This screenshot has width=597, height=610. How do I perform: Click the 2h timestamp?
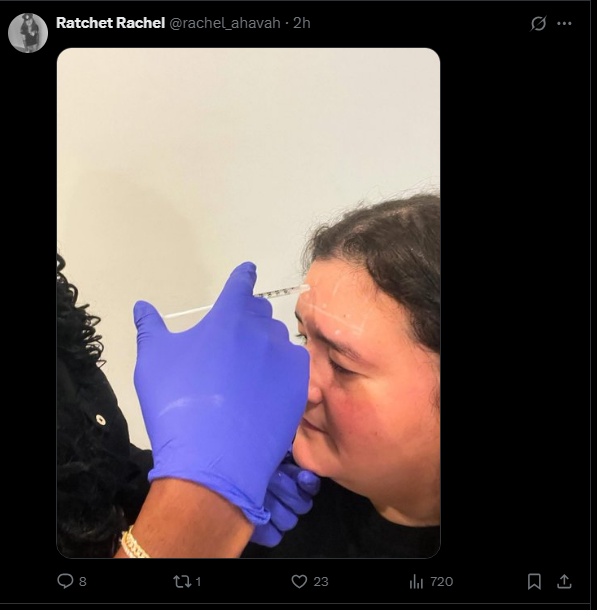[301, 23]
